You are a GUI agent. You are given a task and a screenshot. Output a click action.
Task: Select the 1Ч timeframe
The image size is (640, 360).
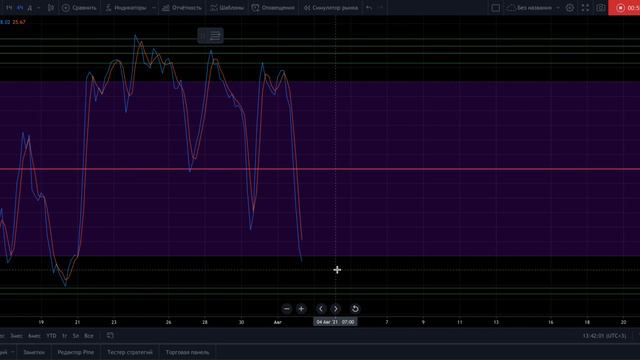[x=9, y=8]
